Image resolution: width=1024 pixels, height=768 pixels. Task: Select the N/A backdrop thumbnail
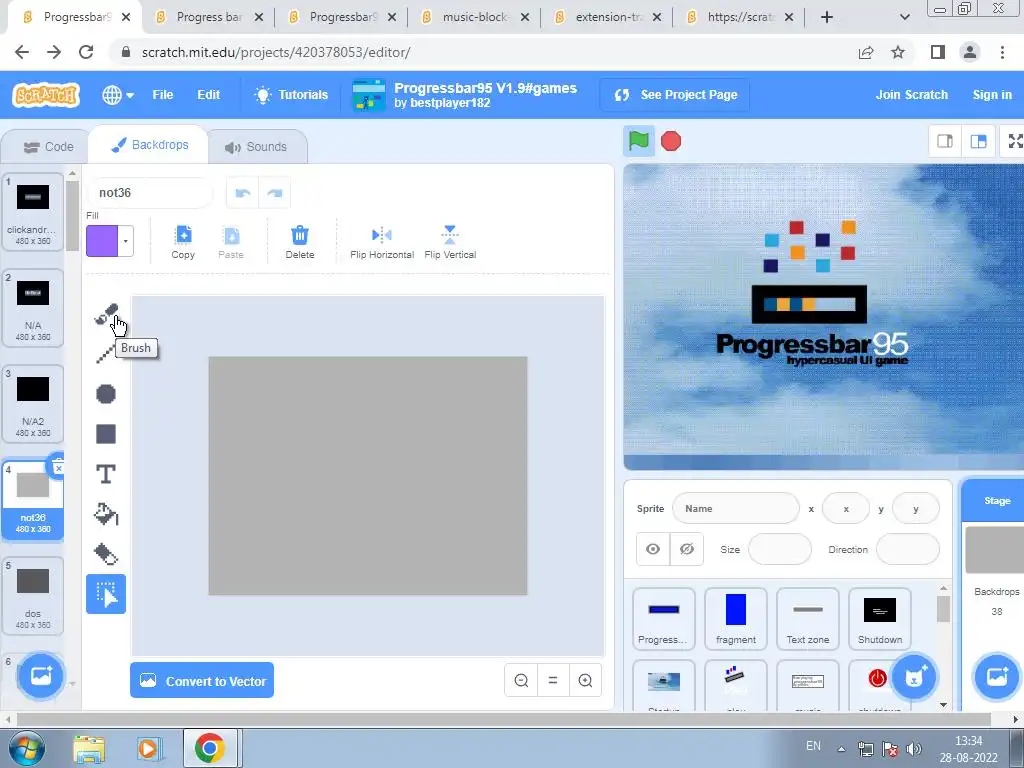(x=33, y=308)
